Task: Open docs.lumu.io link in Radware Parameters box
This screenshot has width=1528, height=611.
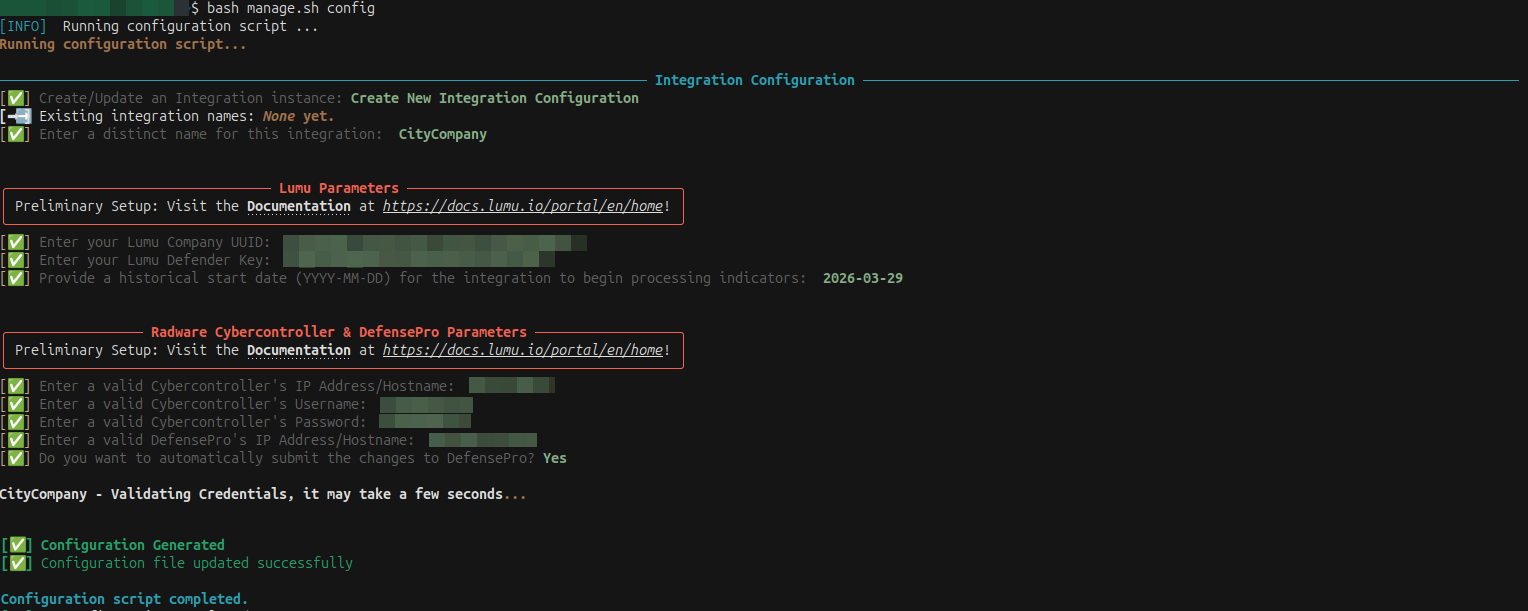Action: (522, 350)
